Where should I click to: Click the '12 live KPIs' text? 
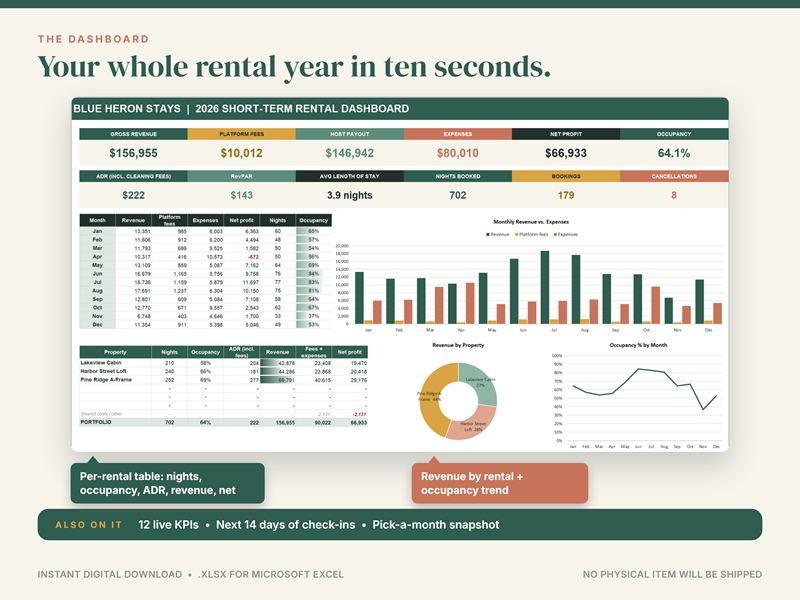click(x=168, y=524)
